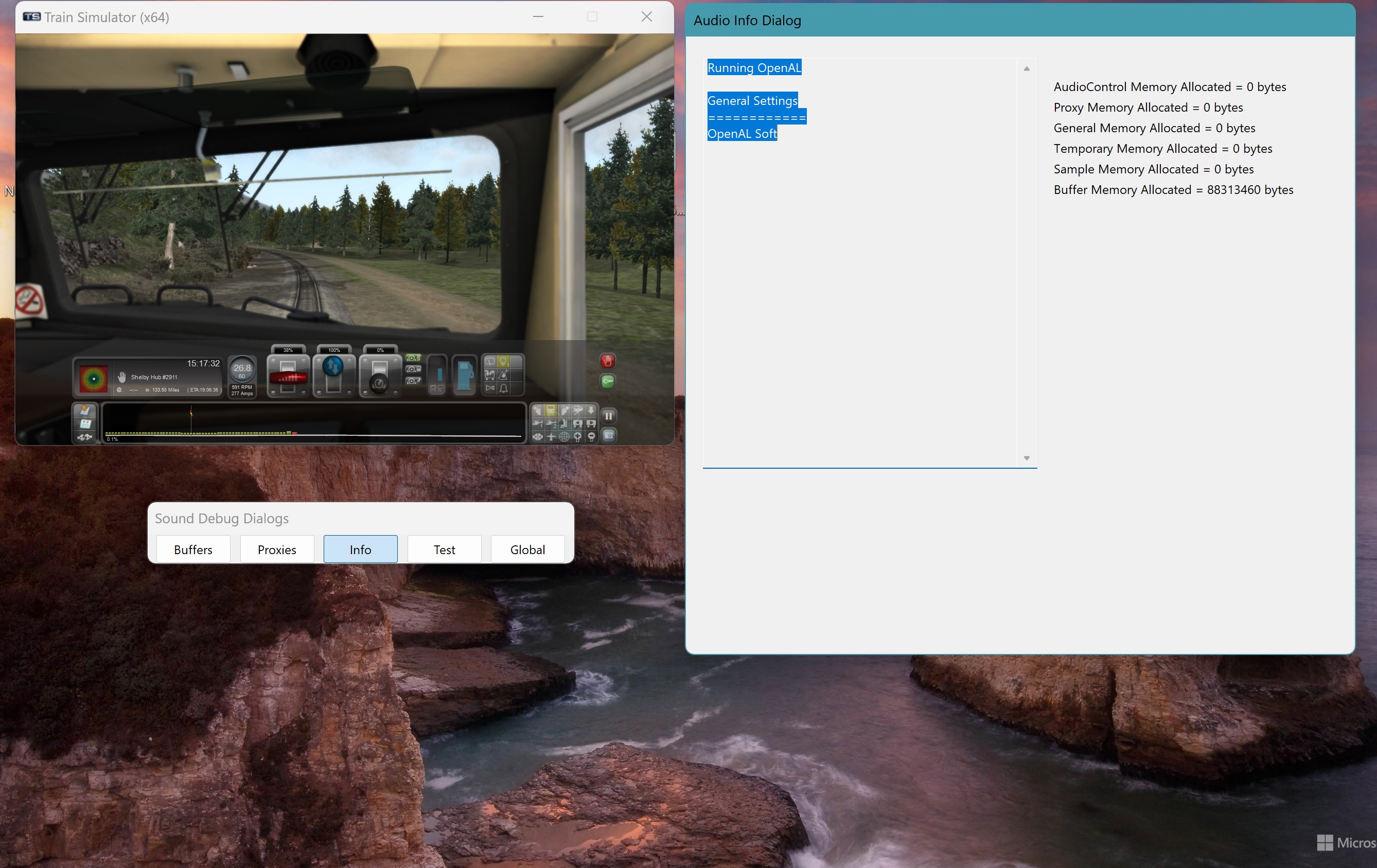Open the blue fuel pump indicator
The height and width of the screenshot is (868, 1377).
pos(465,376)
